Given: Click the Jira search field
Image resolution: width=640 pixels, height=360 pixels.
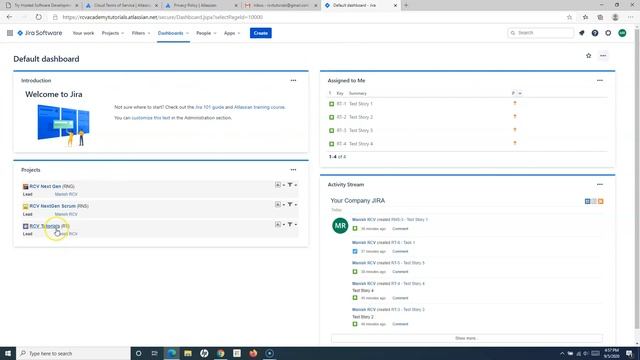Looking at the screenshot, I should (x=541, y=33).
